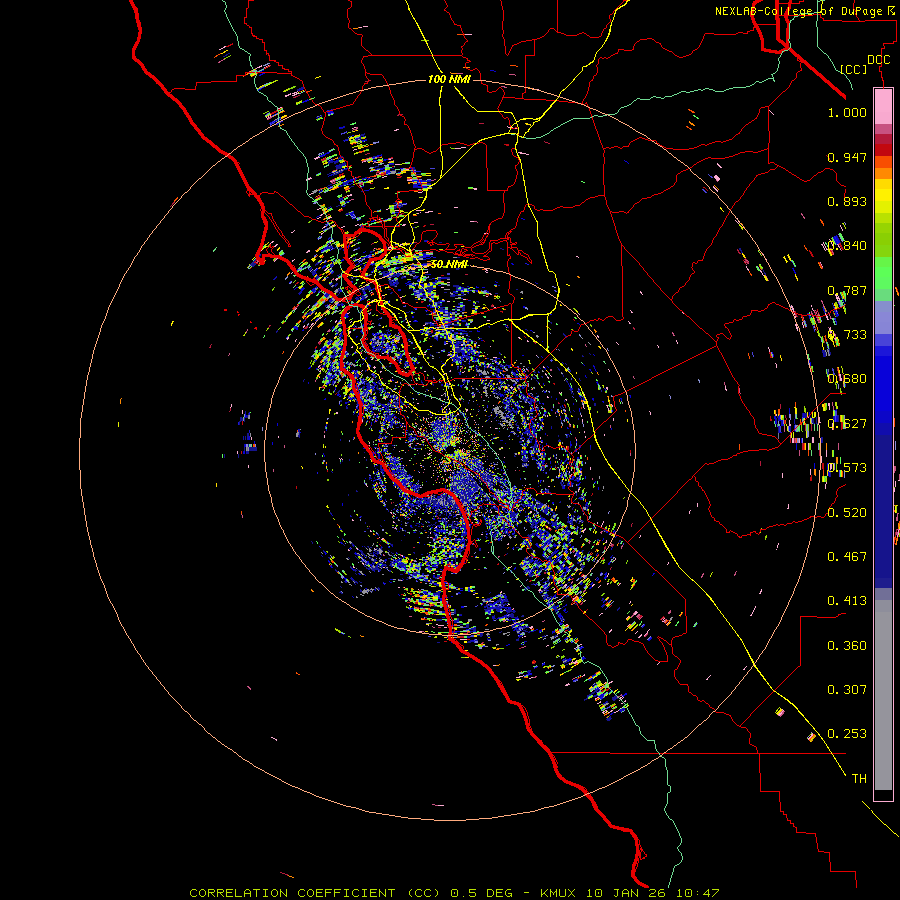The image size is (900, 900).
Task: Pick the gray segment of the color bar
Action: [883, 695]
